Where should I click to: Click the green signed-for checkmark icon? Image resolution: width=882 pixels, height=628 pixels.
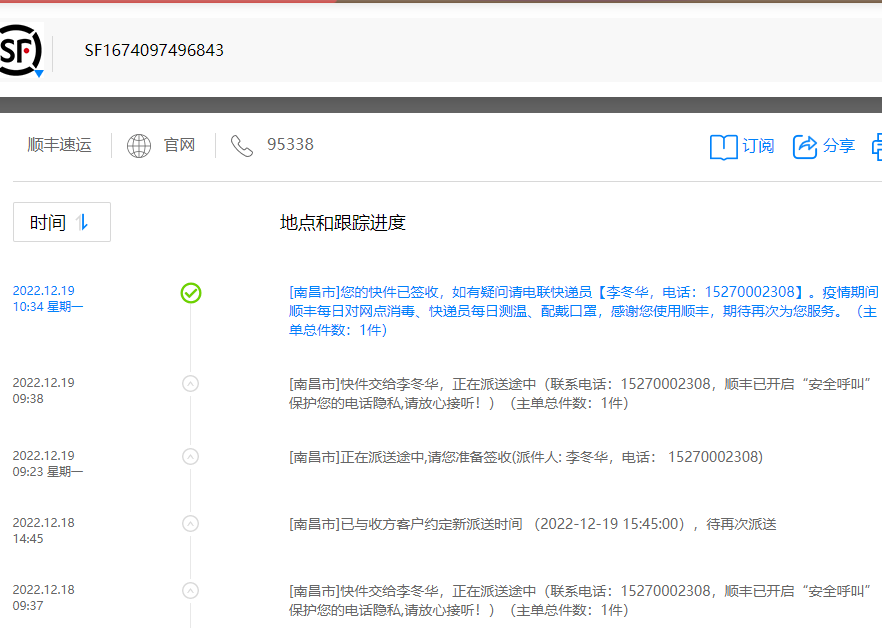click(191, 293)
